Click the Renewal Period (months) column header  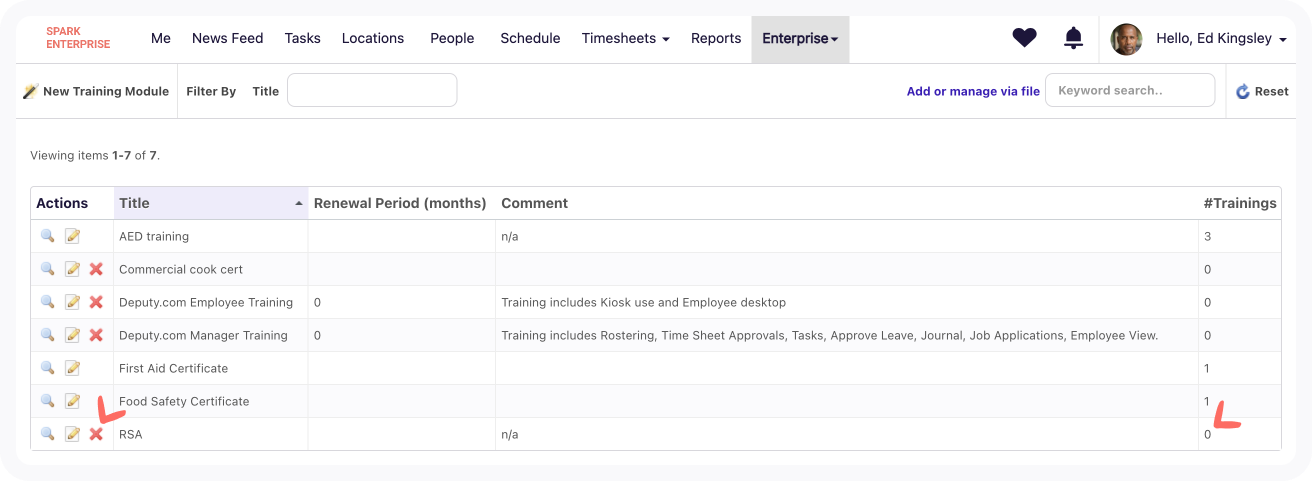click(x=400, y=203)
